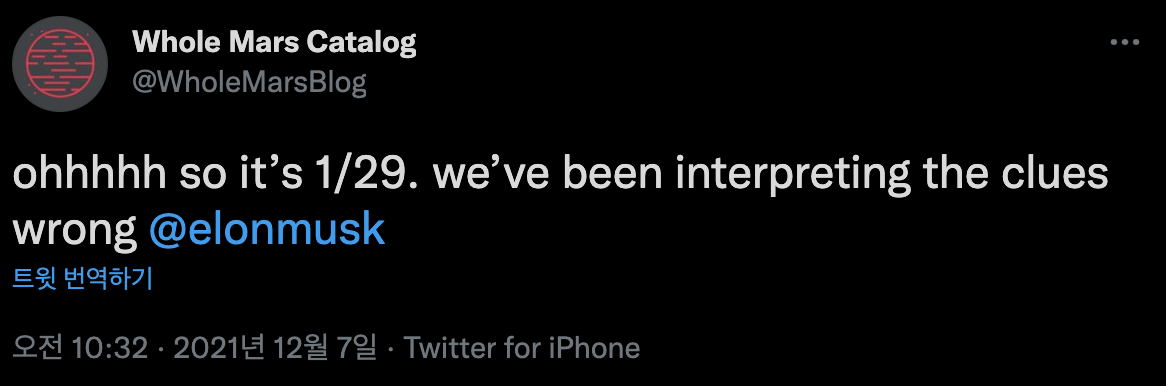Click the 2021년 12월 7일 date

click(271, 348)
